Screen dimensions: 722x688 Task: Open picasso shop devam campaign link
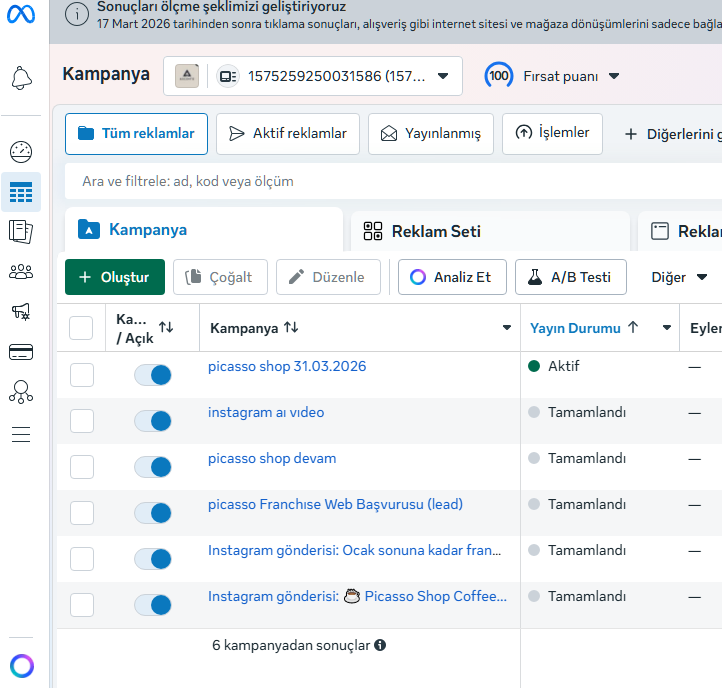click(272, 458)
